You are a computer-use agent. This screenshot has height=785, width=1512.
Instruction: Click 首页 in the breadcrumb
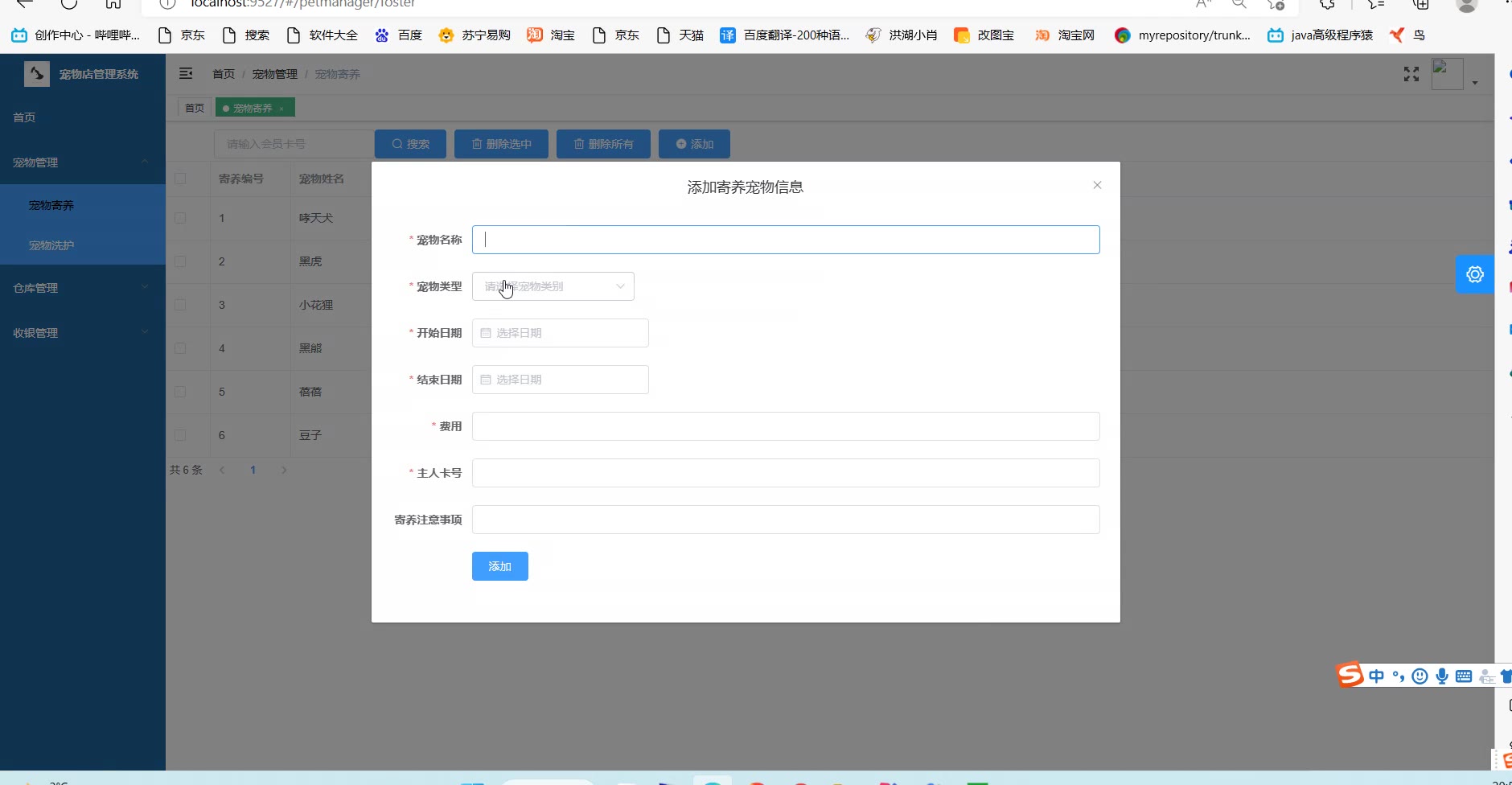(x=224, y=74)
